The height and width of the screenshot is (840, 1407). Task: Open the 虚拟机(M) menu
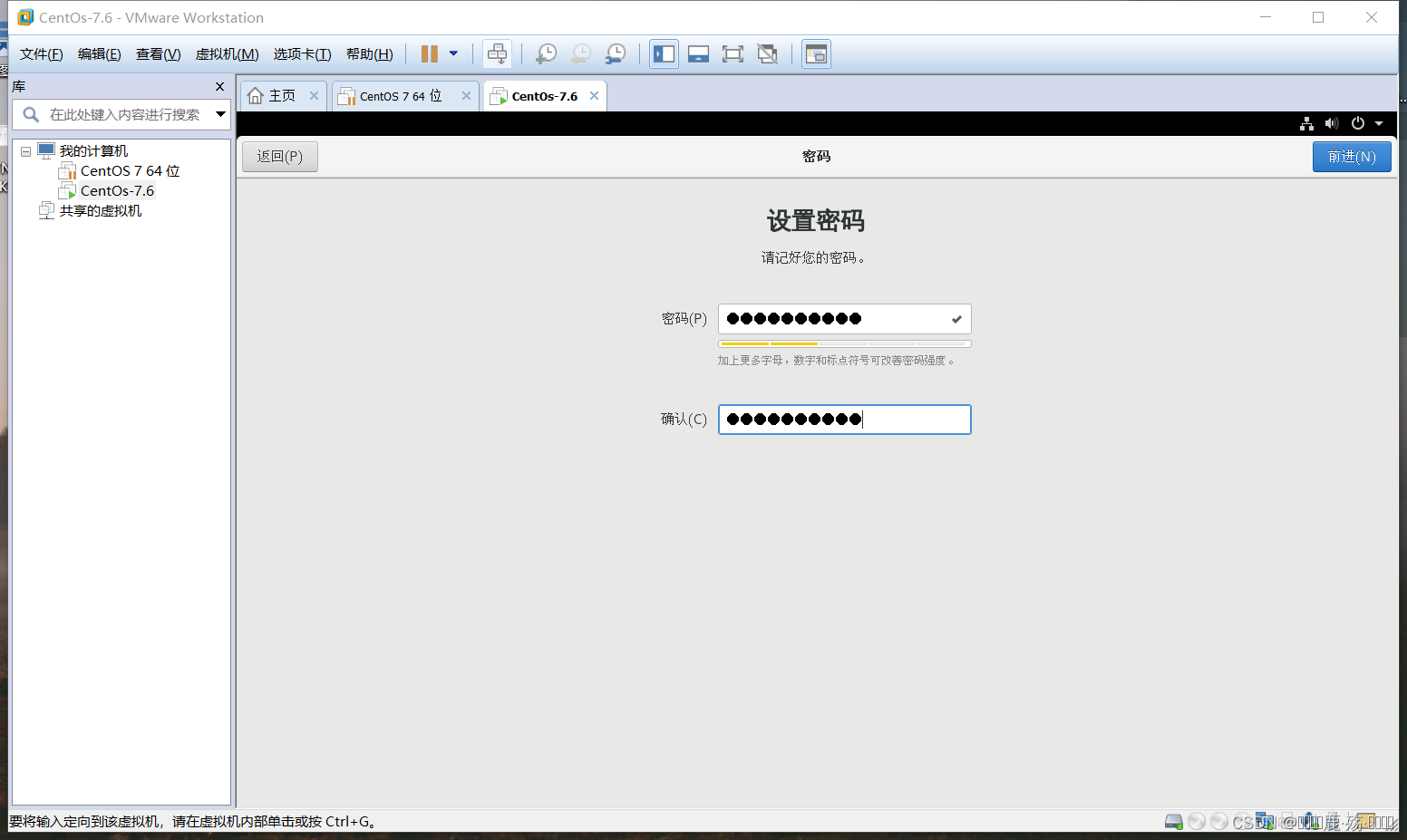click(x=228, y=54)
